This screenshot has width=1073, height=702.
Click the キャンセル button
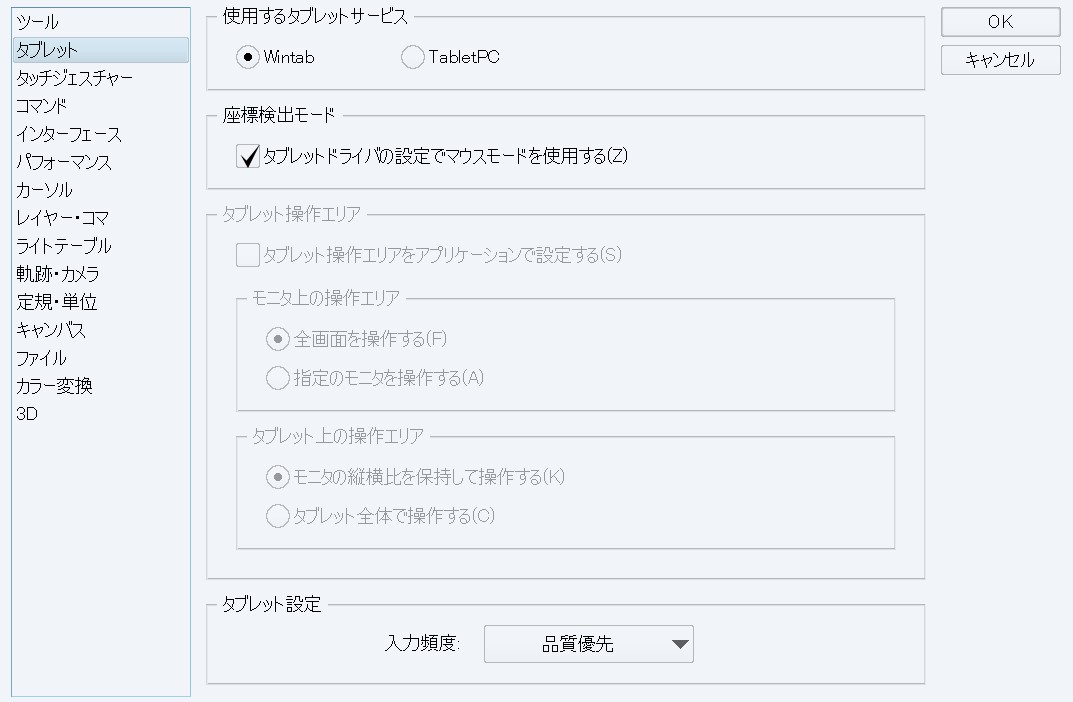pos(1000,60)
